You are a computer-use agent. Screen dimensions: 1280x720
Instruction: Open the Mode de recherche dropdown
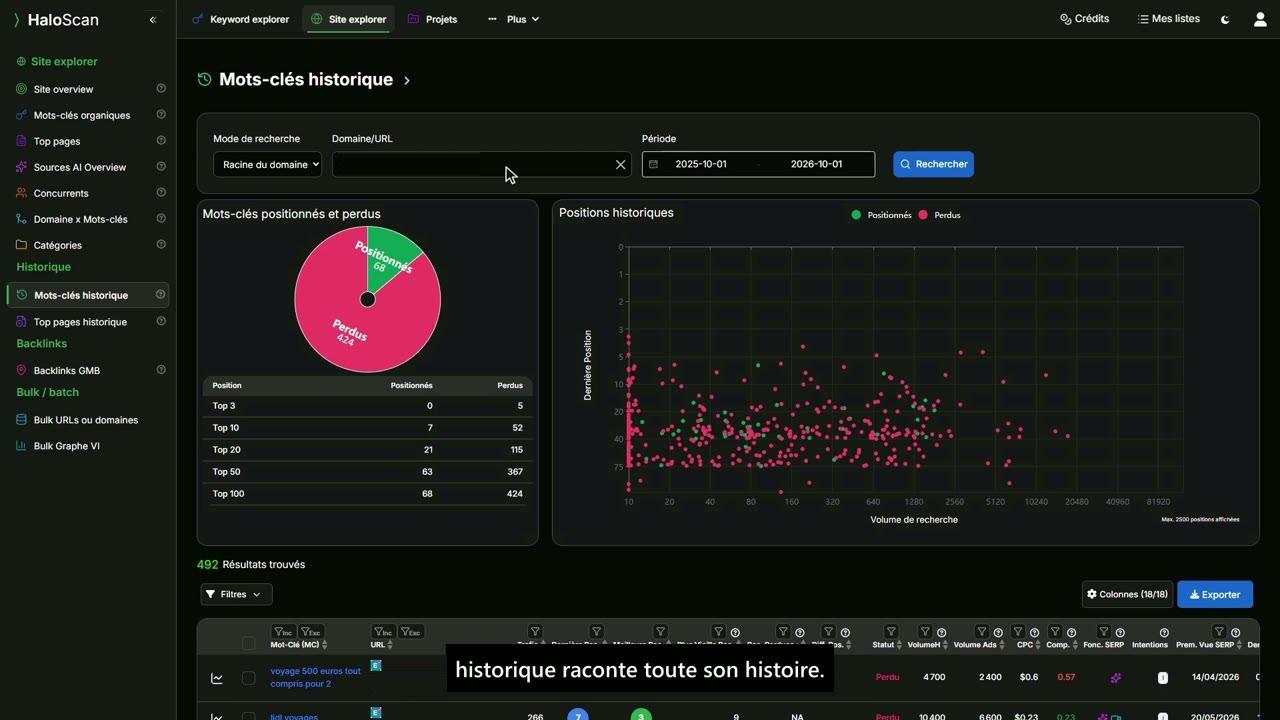(x=267, y=164)
